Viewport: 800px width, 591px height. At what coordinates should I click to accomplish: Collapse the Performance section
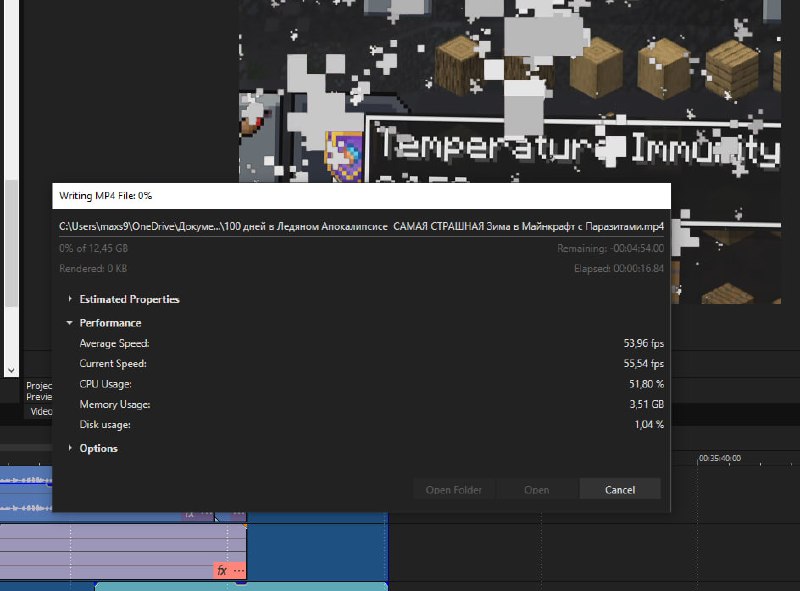69,323
